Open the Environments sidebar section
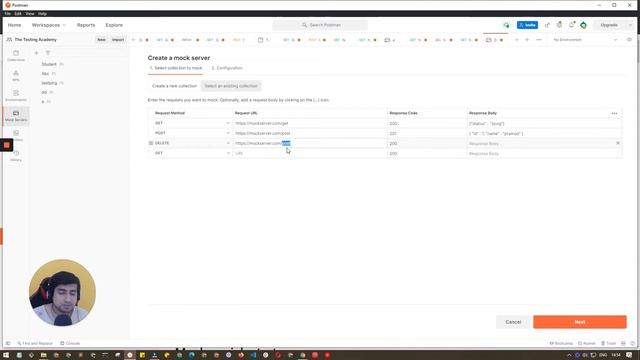The image size is (640, 360). coord(16,96)
